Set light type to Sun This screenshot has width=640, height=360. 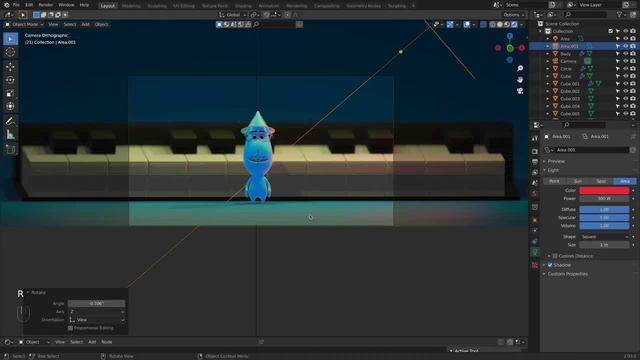point(578,181)
